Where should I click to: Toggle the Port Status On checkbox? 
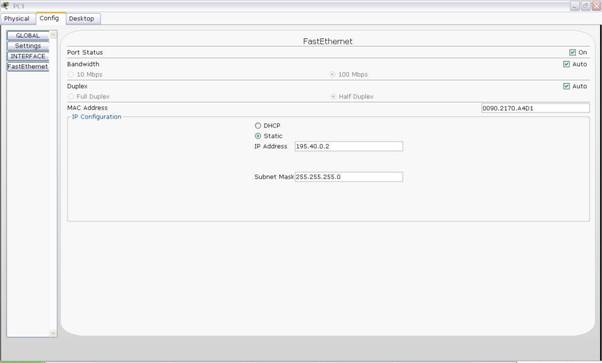(572, 52)
